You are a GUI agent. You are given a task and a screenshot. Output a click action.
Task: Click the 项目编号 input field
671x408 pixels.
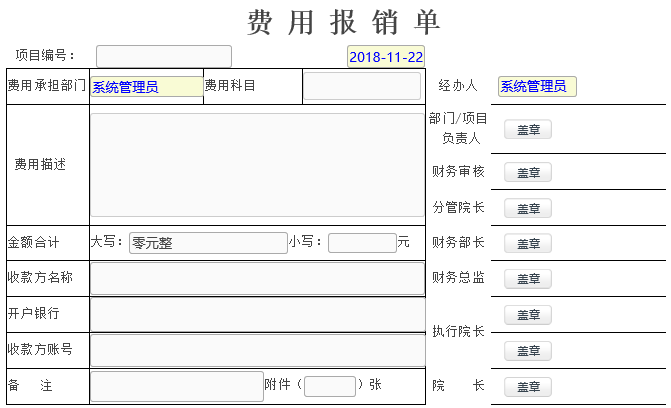(163, 56)
